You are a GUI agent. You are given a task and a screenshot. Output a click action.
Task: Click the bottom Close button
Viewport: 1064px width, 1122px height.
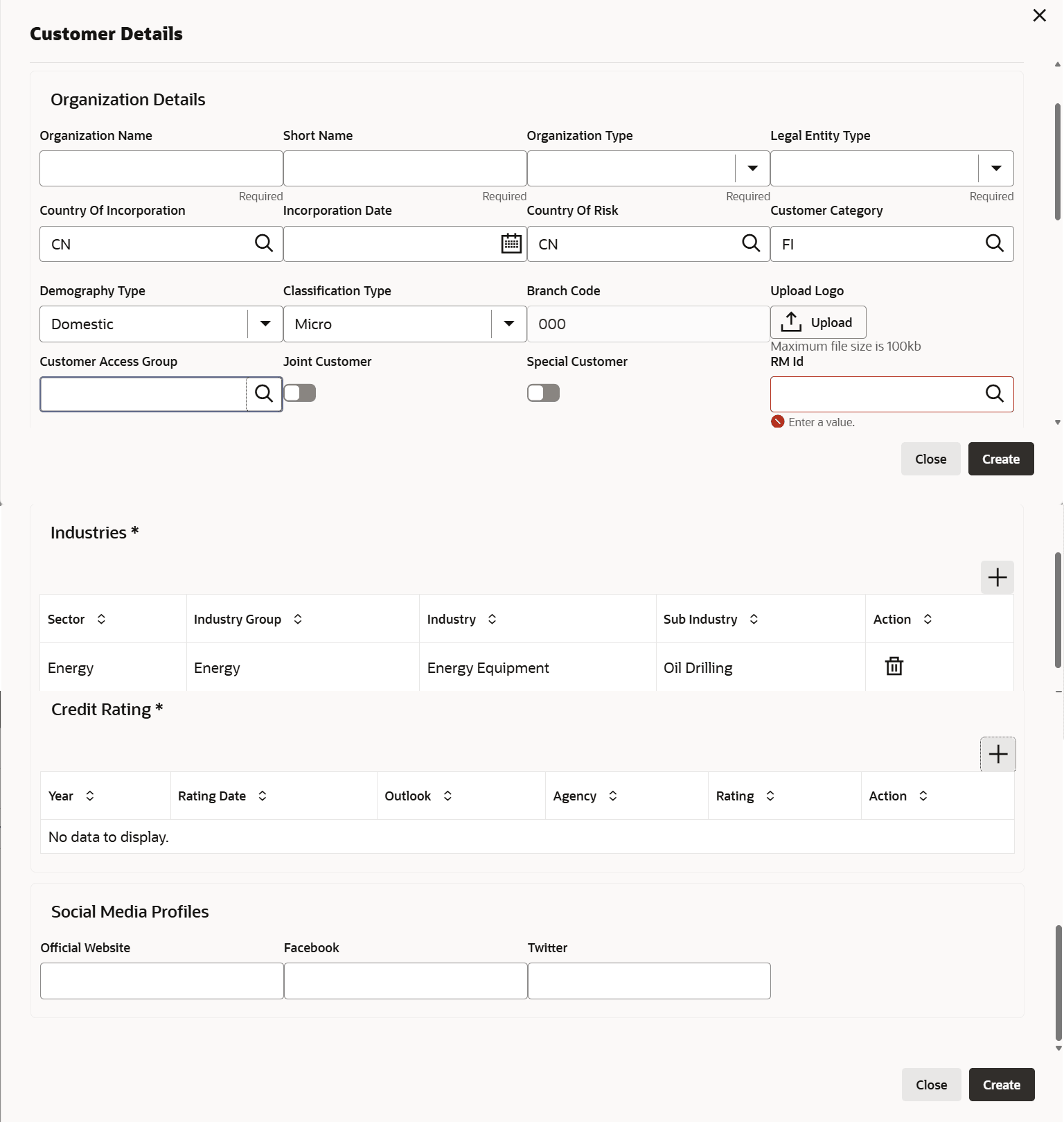click(931, 1085)
